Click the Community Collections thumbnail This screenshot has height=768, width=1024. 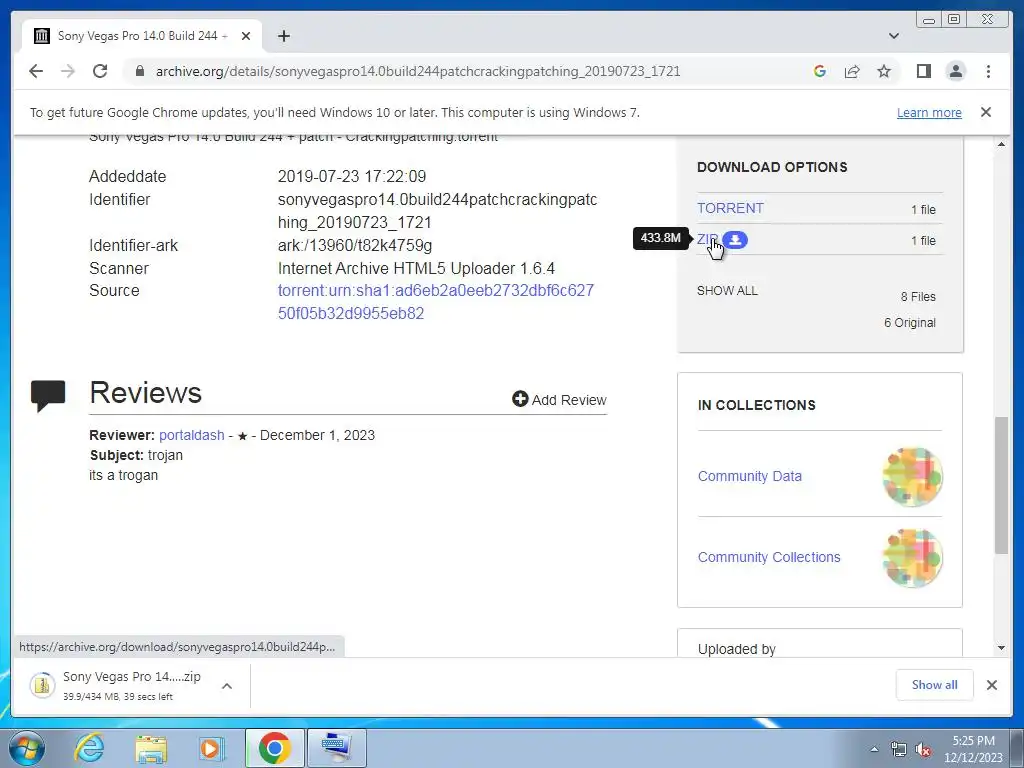click(912, 558)
